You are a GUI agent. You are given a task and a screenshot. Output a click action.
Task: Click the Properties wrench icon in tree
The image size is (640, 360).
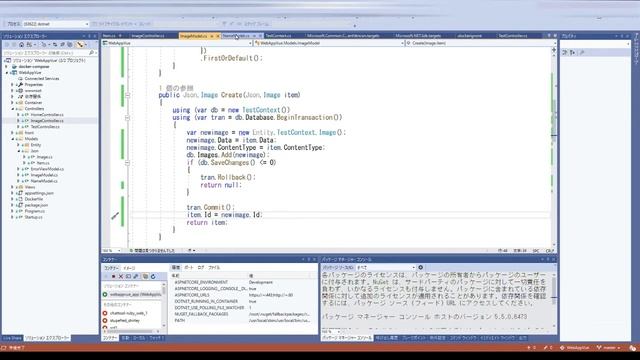coord(20,84)
